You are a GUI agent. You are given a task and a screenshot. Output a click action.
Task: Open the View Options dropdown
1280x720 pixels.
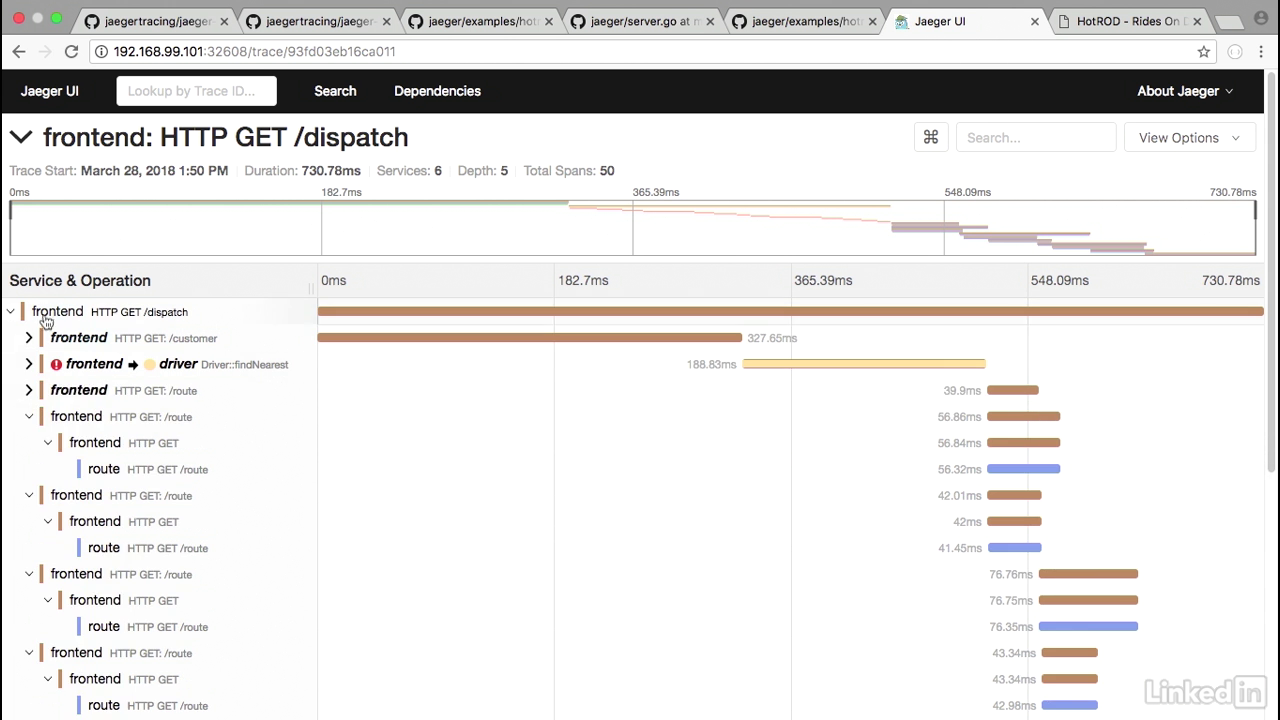click(1190, 137)
